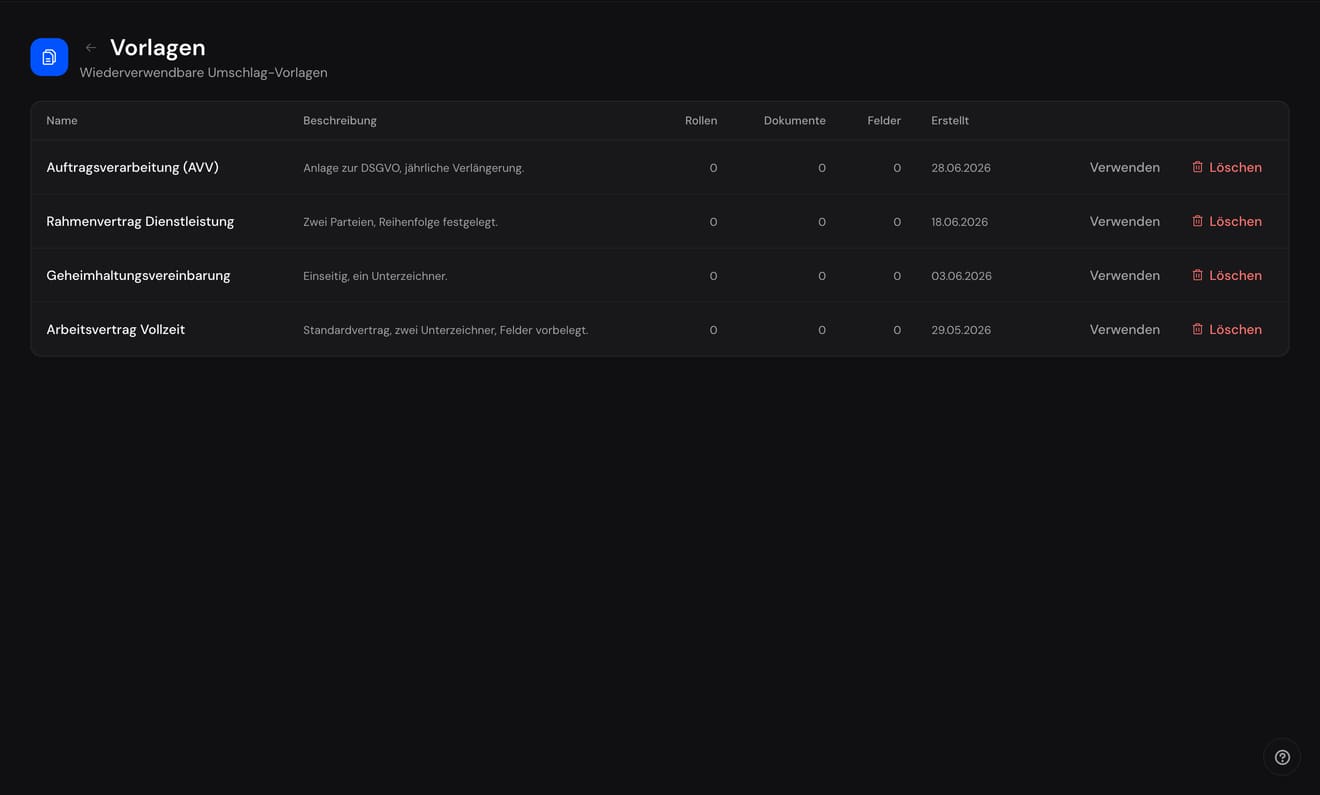Select Löschen label for Arbeitsvertrag Vollzeit

point(1235,329)
